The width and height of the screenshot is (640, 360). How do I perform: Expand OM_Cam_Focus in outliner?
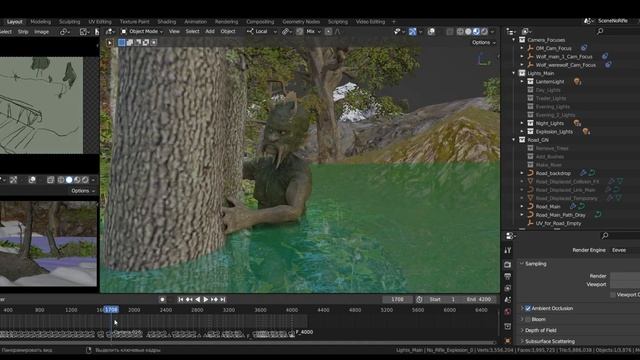click(522, 48)
